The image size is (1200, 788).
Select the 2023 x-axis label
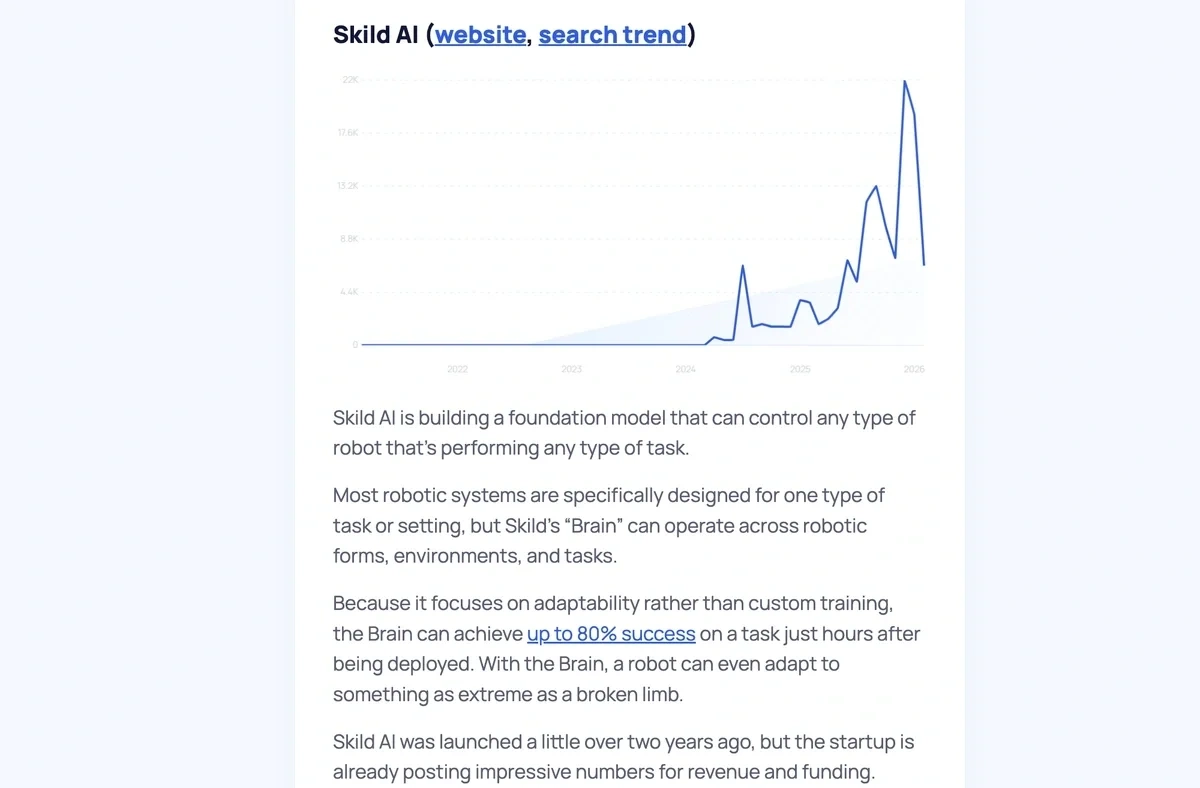pyautogui.click(x=571, y=369)
